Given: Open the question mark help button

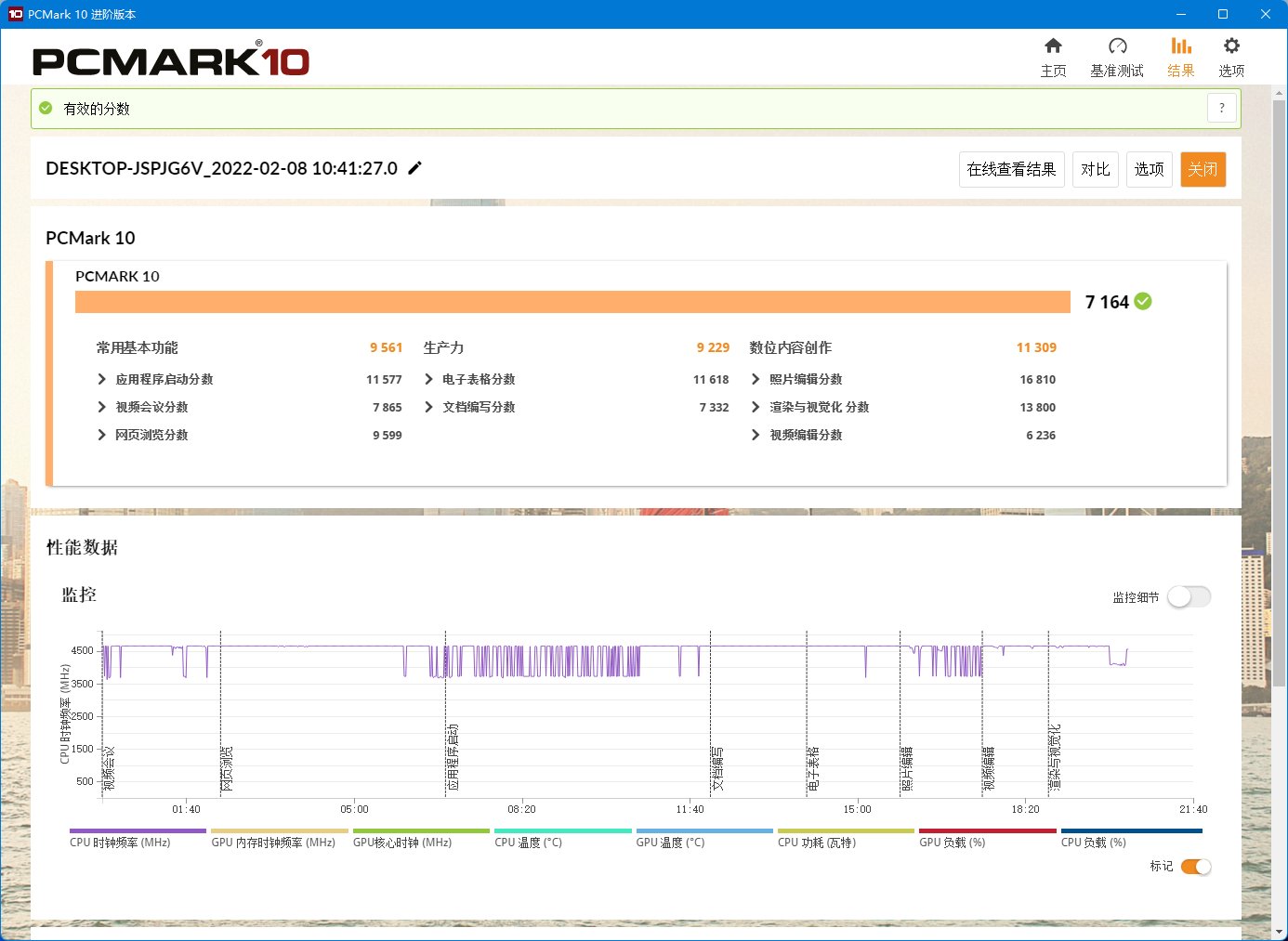Looking at the screenshot, I should click(x=1222, y=109).
